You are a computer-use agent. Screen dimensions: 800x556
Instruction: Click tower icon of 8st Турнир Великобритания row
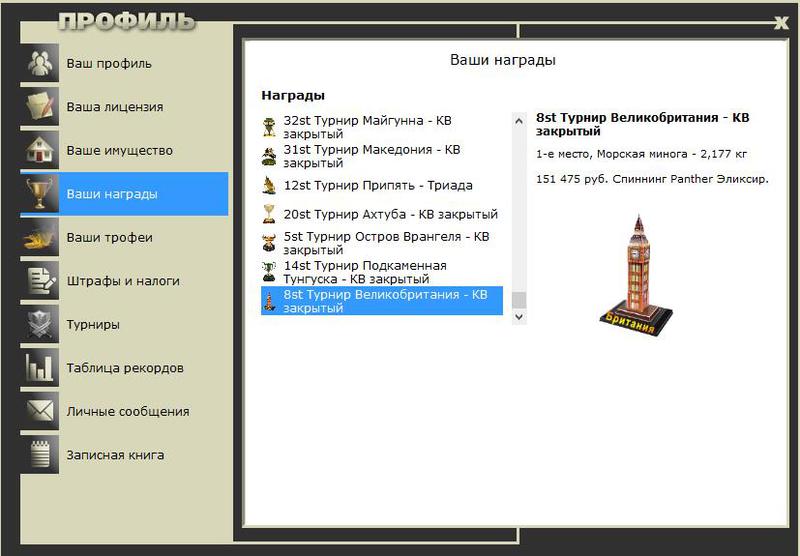pyautogui.click(x=269, y=301)
